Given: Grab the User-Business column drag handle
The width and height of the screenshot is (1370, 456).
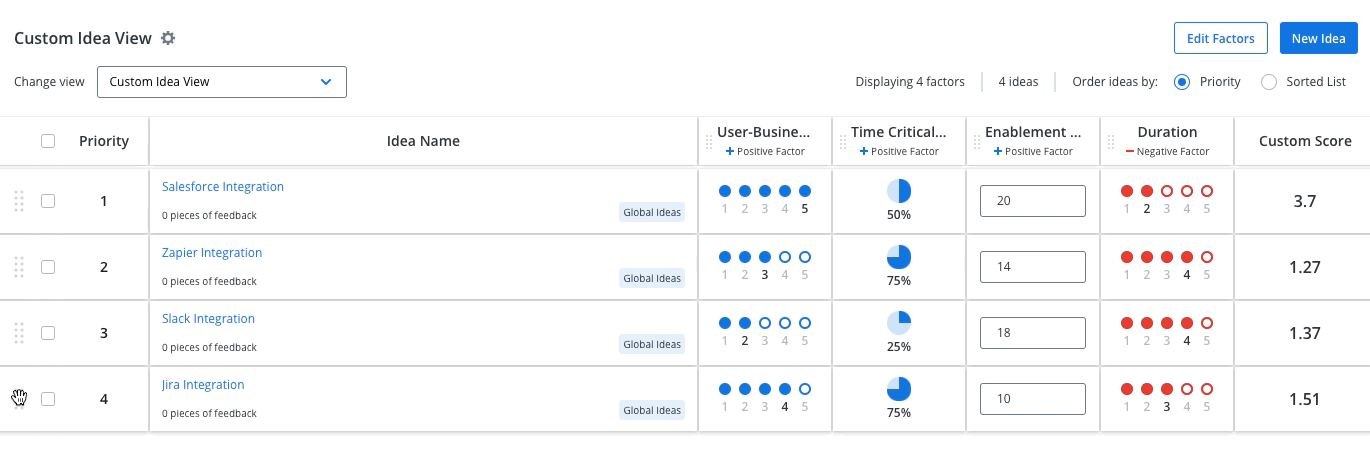Looking at the screenshot, I should [x=709, y=142].
